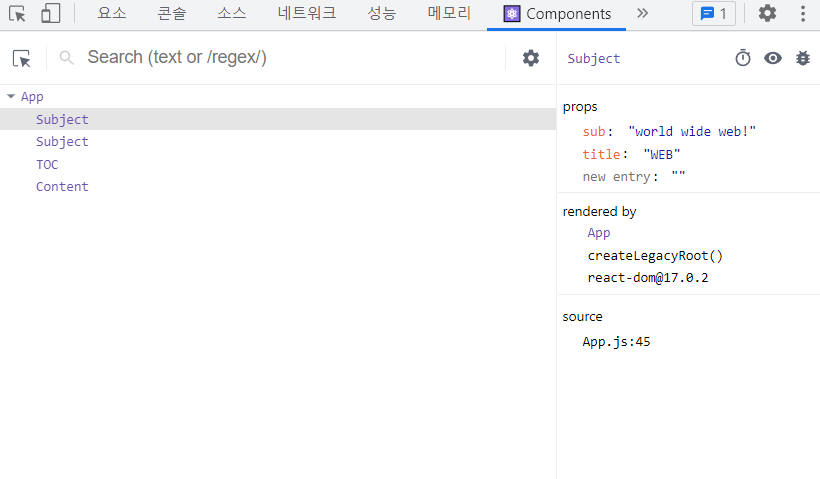Open React DevTools view settings gear
Viewport: 820px width, 479px height.
tap(531, 58)
